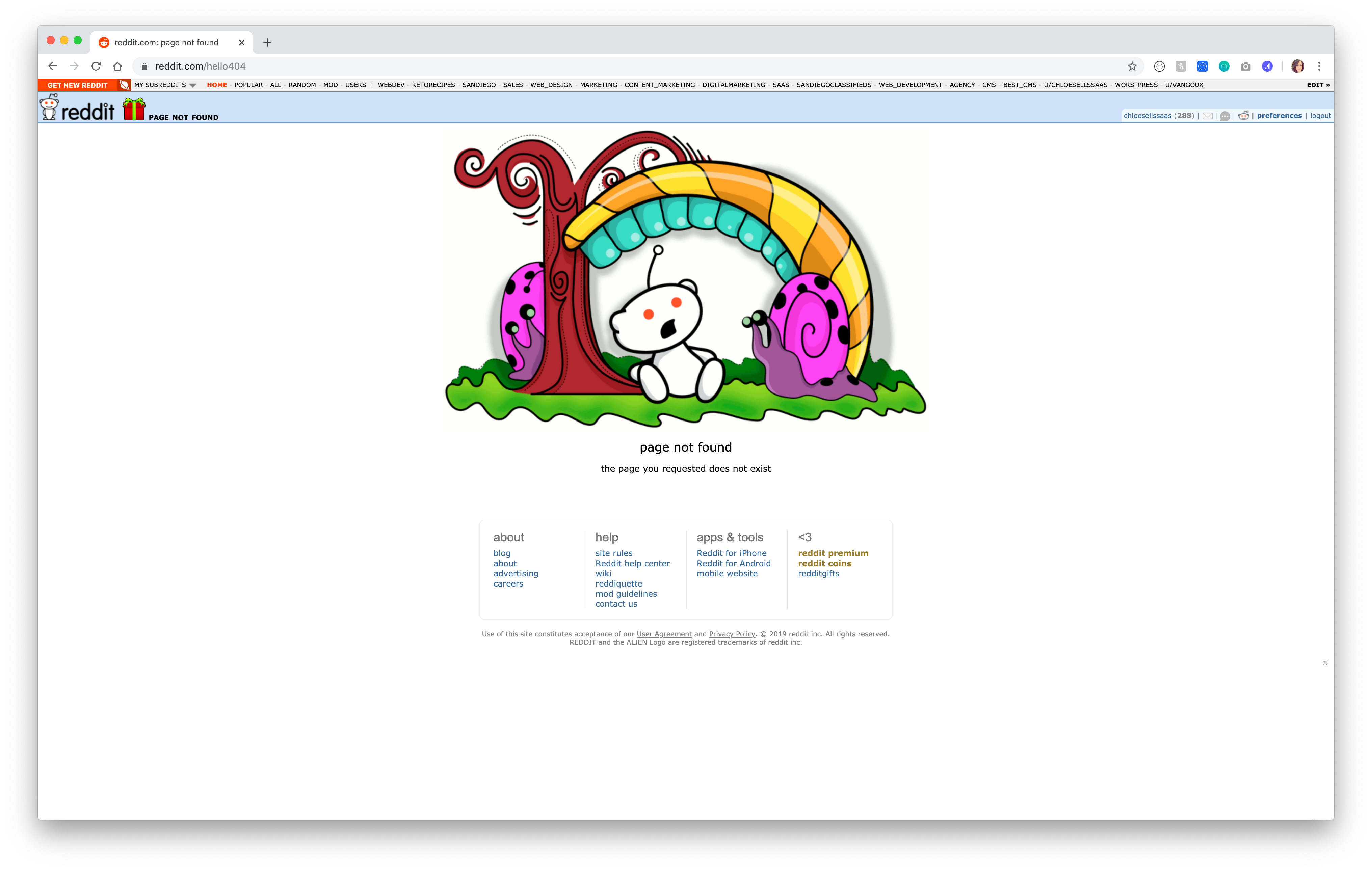Expand the MY SUBREDDITS dropdown

[165, 85]
